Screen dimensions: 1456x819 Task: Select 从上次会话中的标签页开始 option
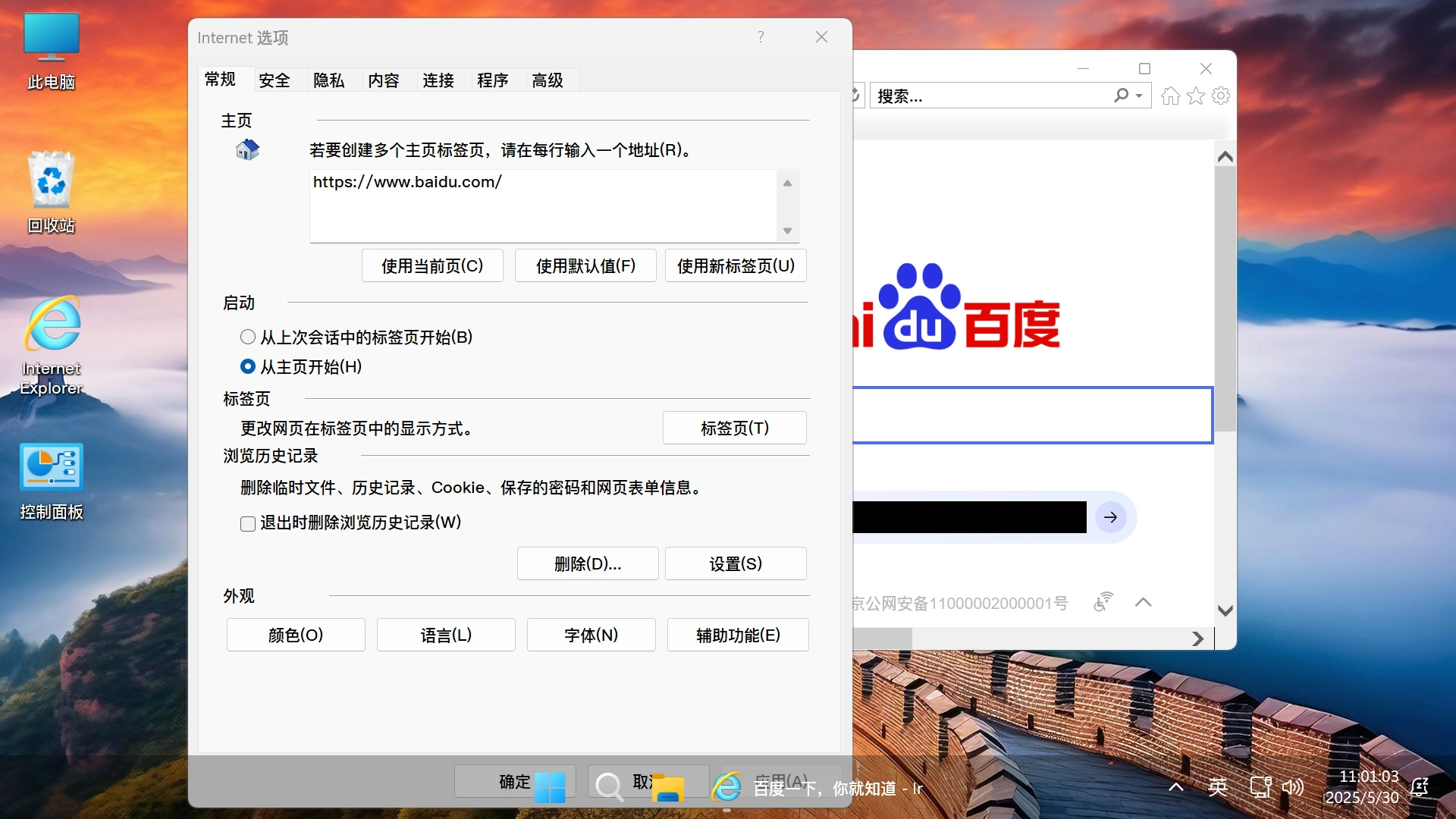click(x=247, y=336)
